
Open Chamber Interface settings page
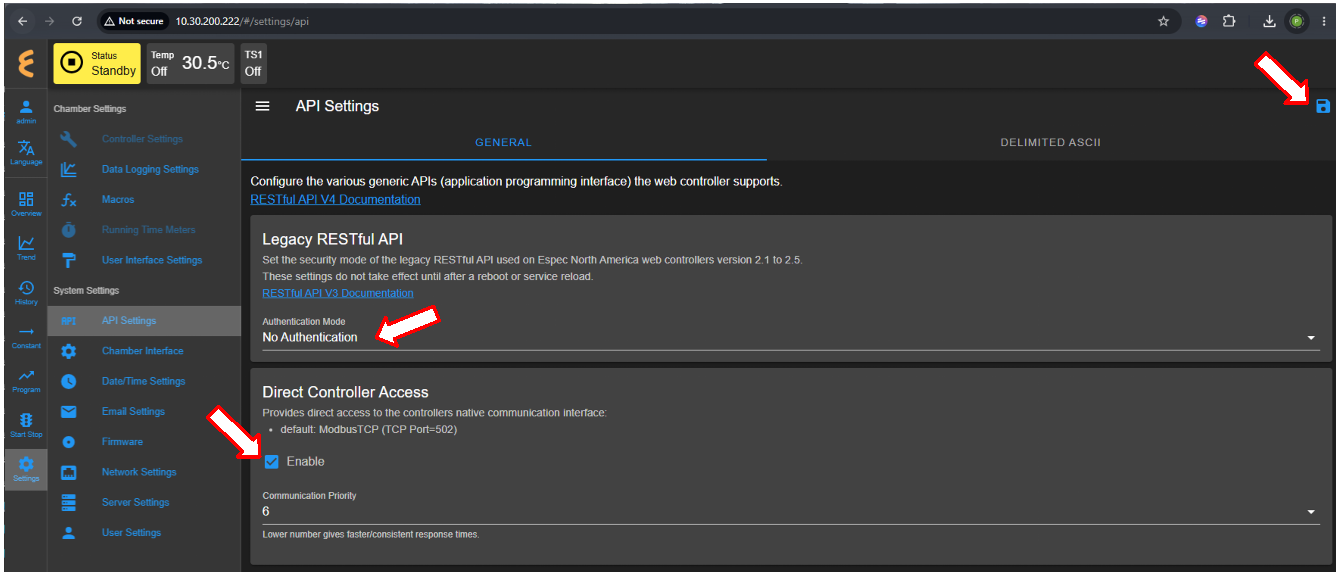click(x=143, y=351)
